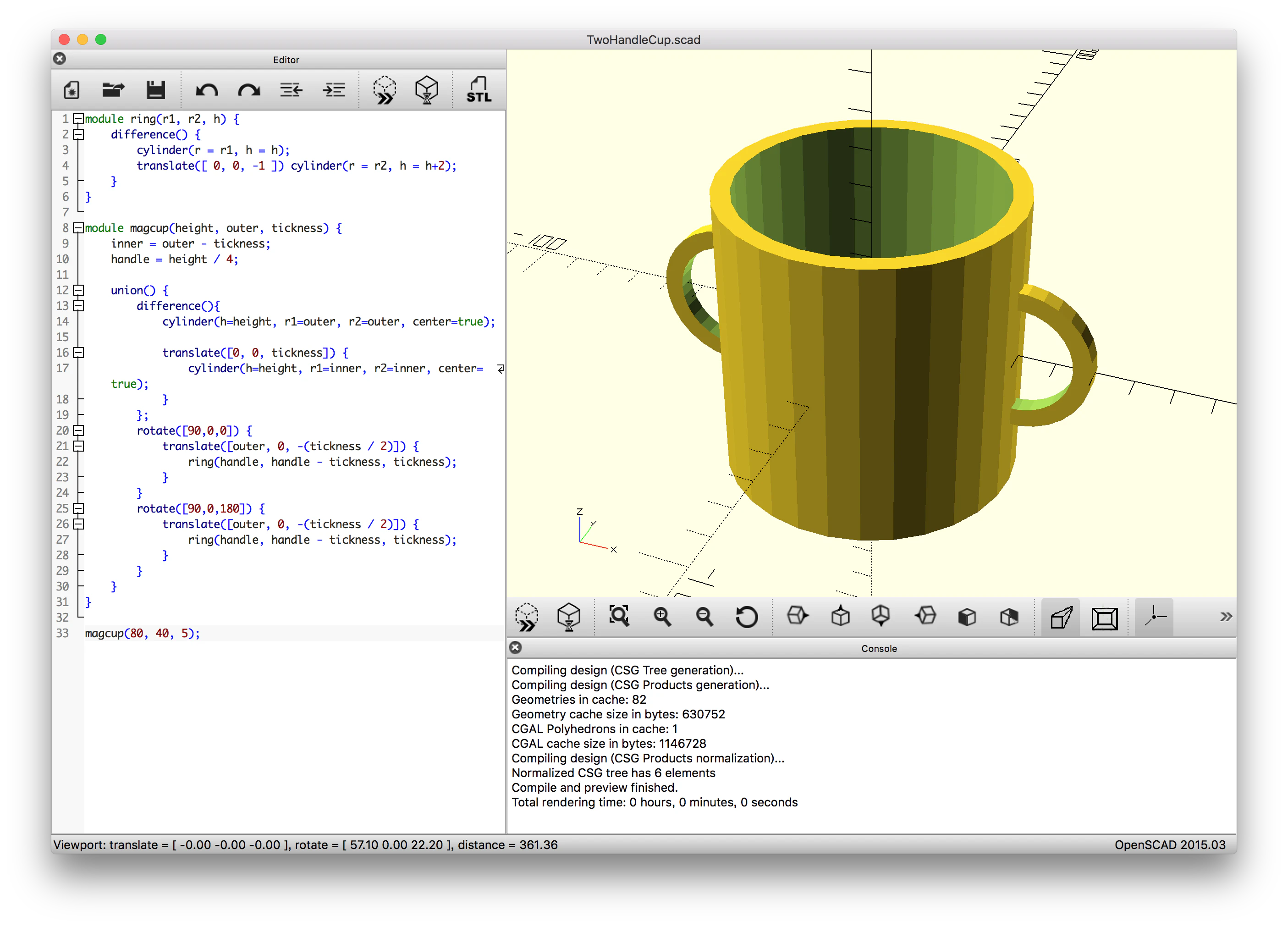Zoom out of the 3D view

pos(705,617)
